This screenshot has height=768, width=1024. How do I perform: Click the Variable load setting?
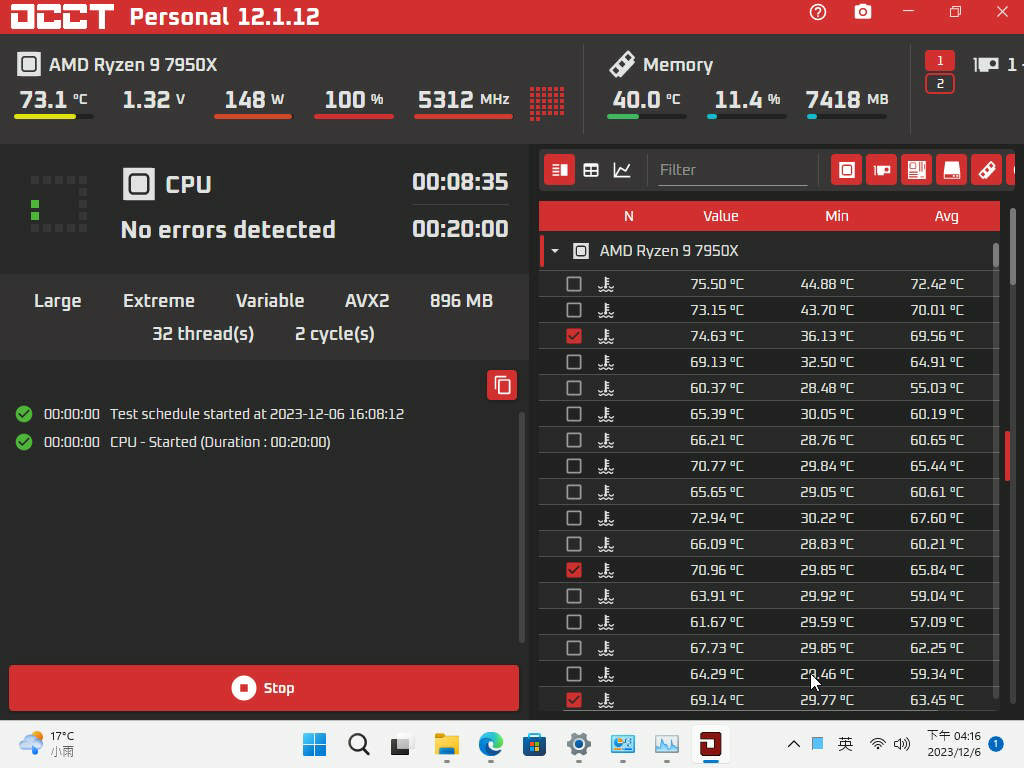(270, 300)
